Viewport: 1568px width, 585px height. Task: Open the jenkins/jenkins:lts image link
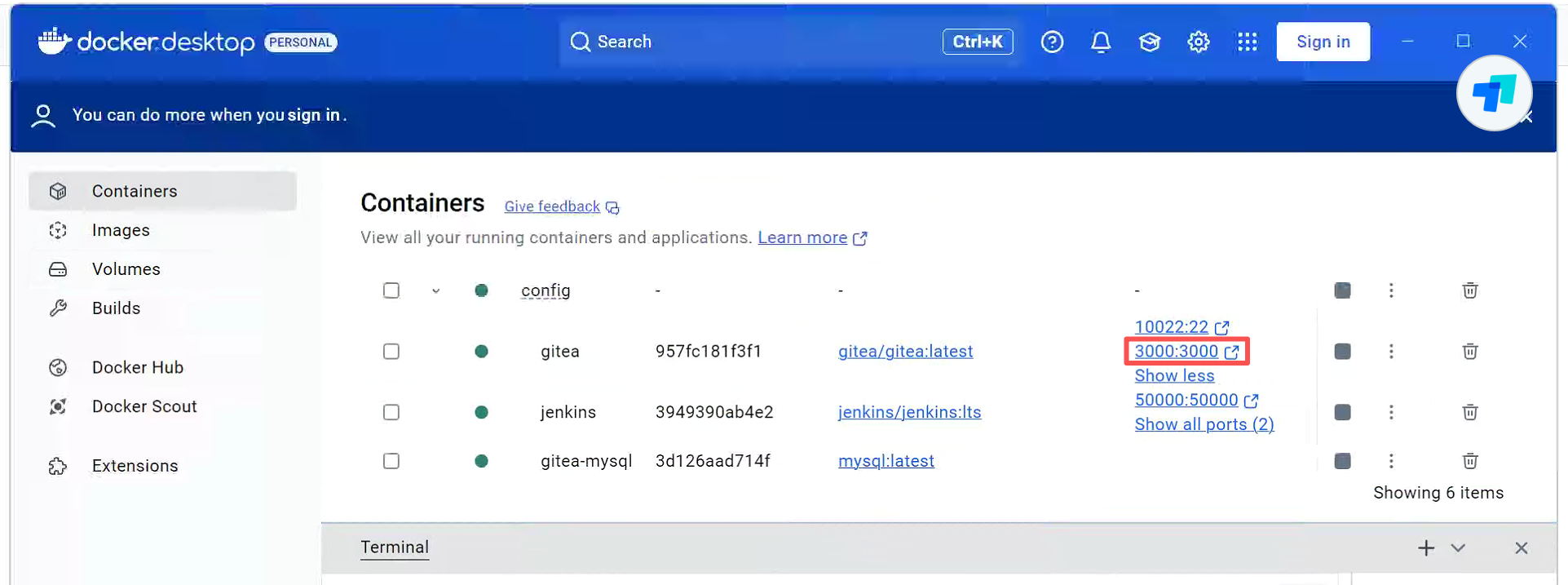[909, 412]
